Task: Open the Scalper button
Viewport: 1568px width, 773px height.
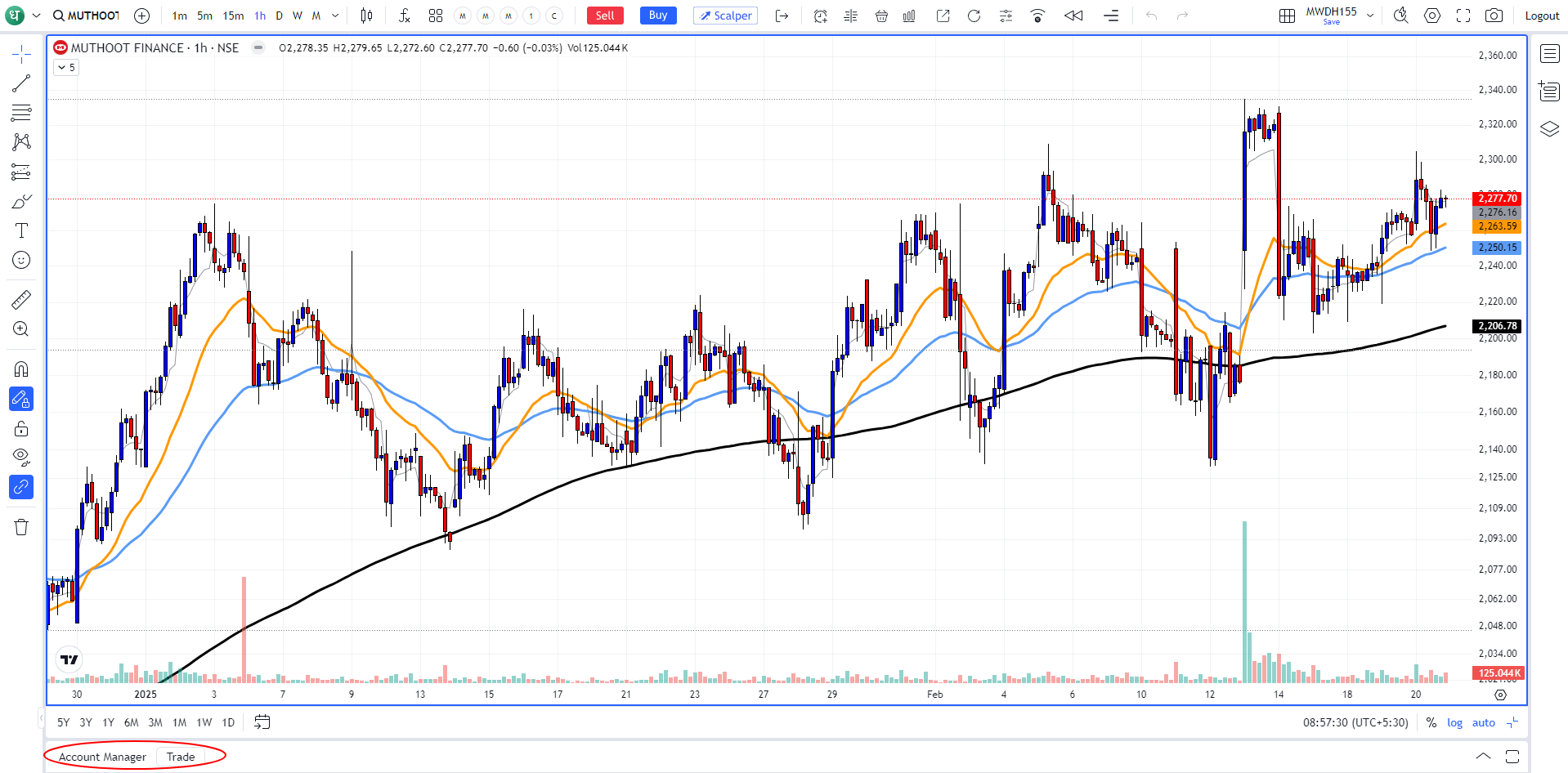Action: click(725, 16)
